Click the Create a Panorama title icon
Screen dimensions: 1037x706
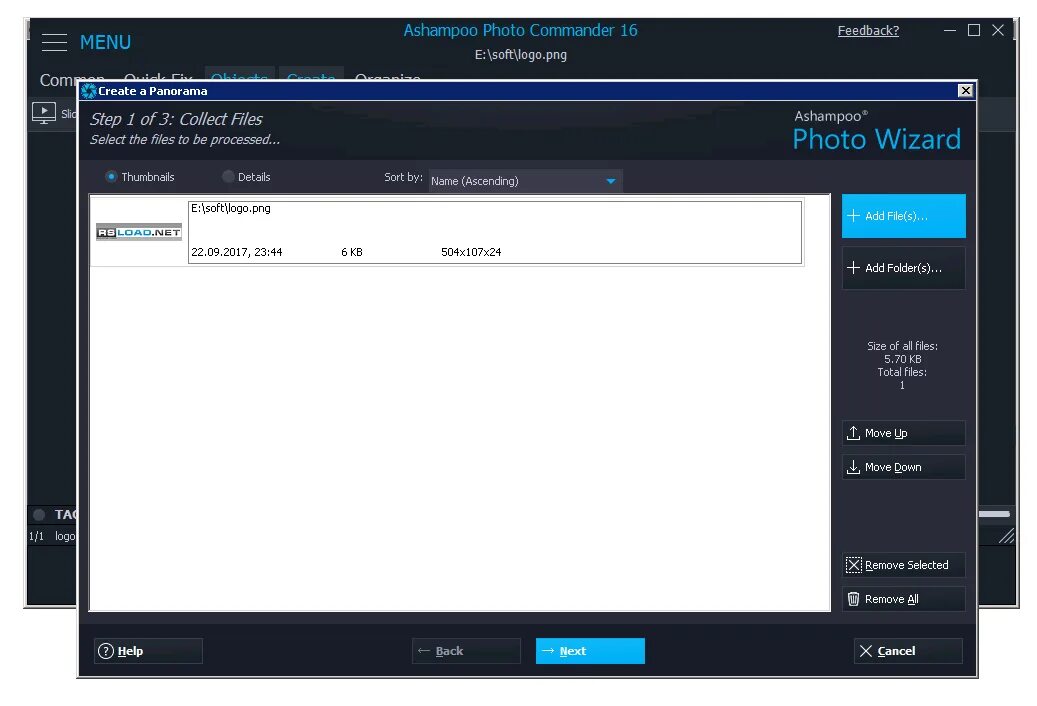[x=89, y=91]
